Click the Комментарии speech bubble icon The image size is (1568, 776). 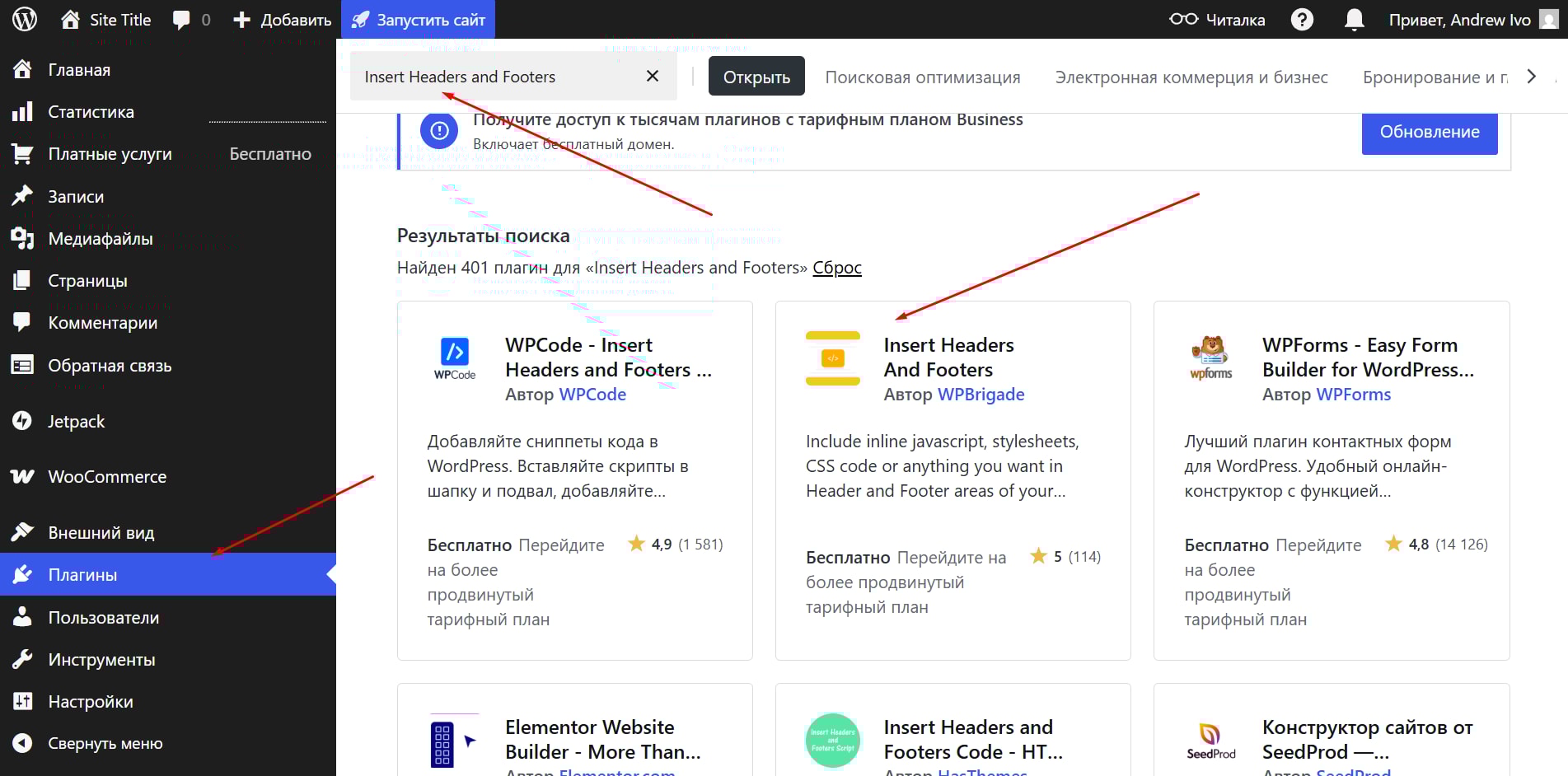pyautogui.click(x=22, y=322)
